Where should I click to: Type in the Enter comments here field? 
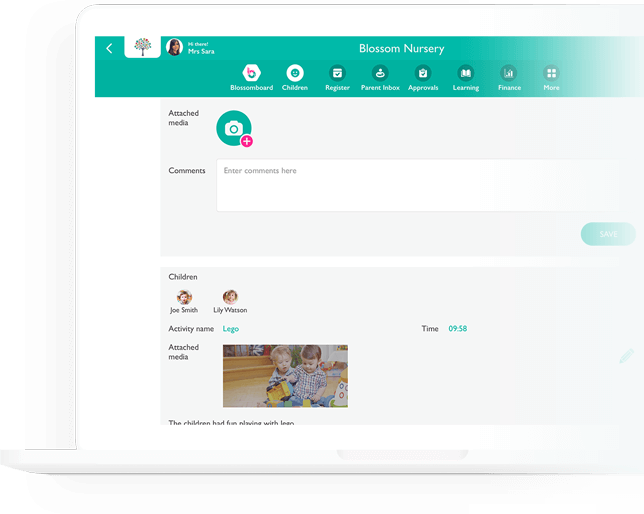point(420,185)
